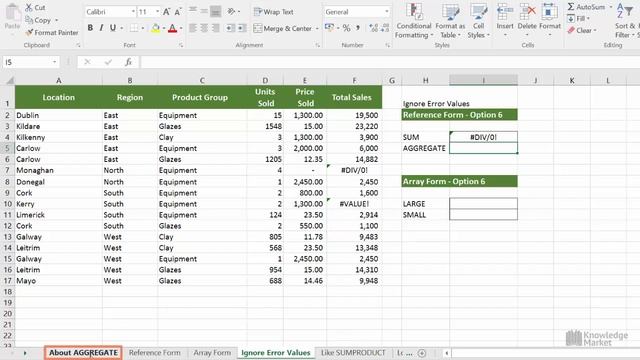The height and width of the screenshot is (360, 640).
Task: Click the Cut scissors icon
Action: (x=29, y=7)
